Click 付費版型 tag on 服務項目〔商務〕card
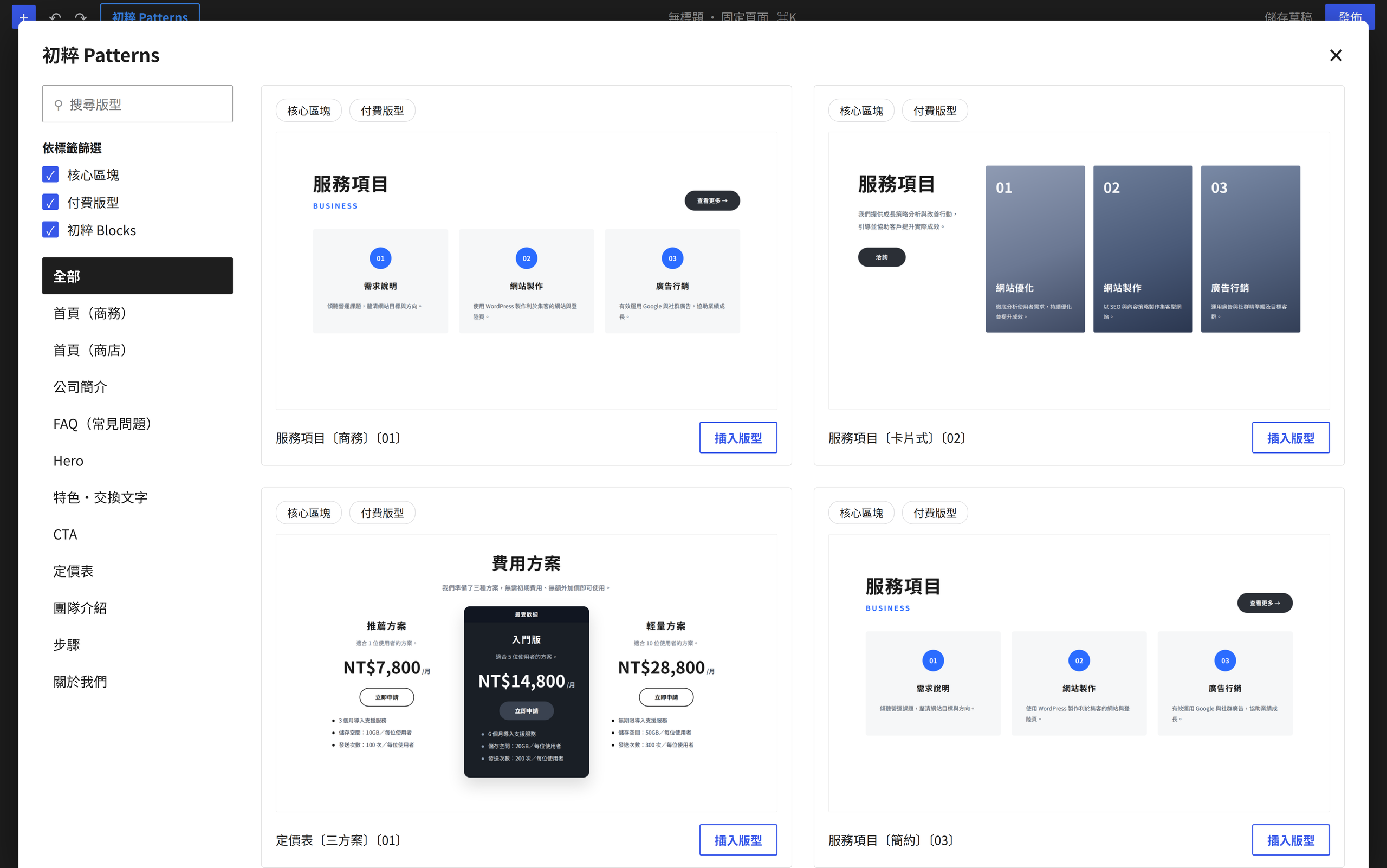Viewport: 1387px width, 868px height. point(383,110)
